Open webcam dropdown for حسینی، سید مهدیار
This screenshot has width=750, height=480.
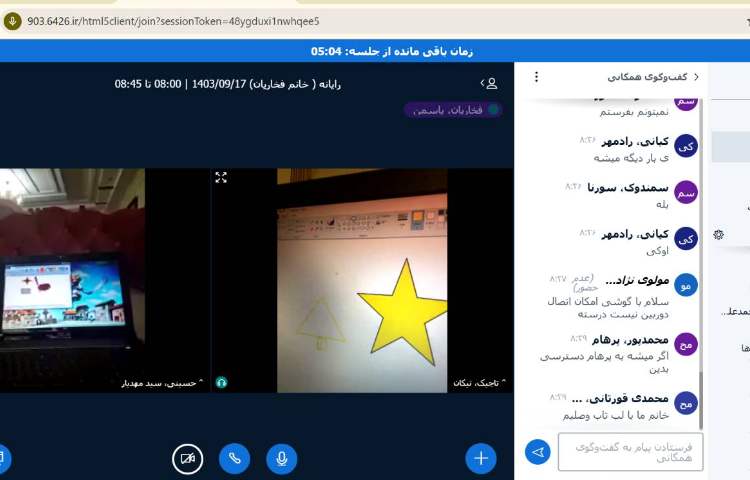162,383
